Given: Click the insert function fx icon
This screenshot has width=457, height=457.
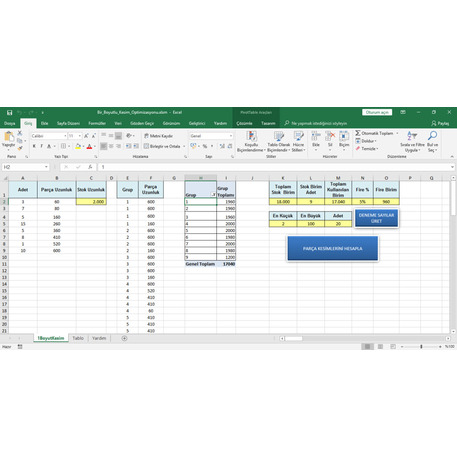Looking at the screenshot, I should [90, 167].
